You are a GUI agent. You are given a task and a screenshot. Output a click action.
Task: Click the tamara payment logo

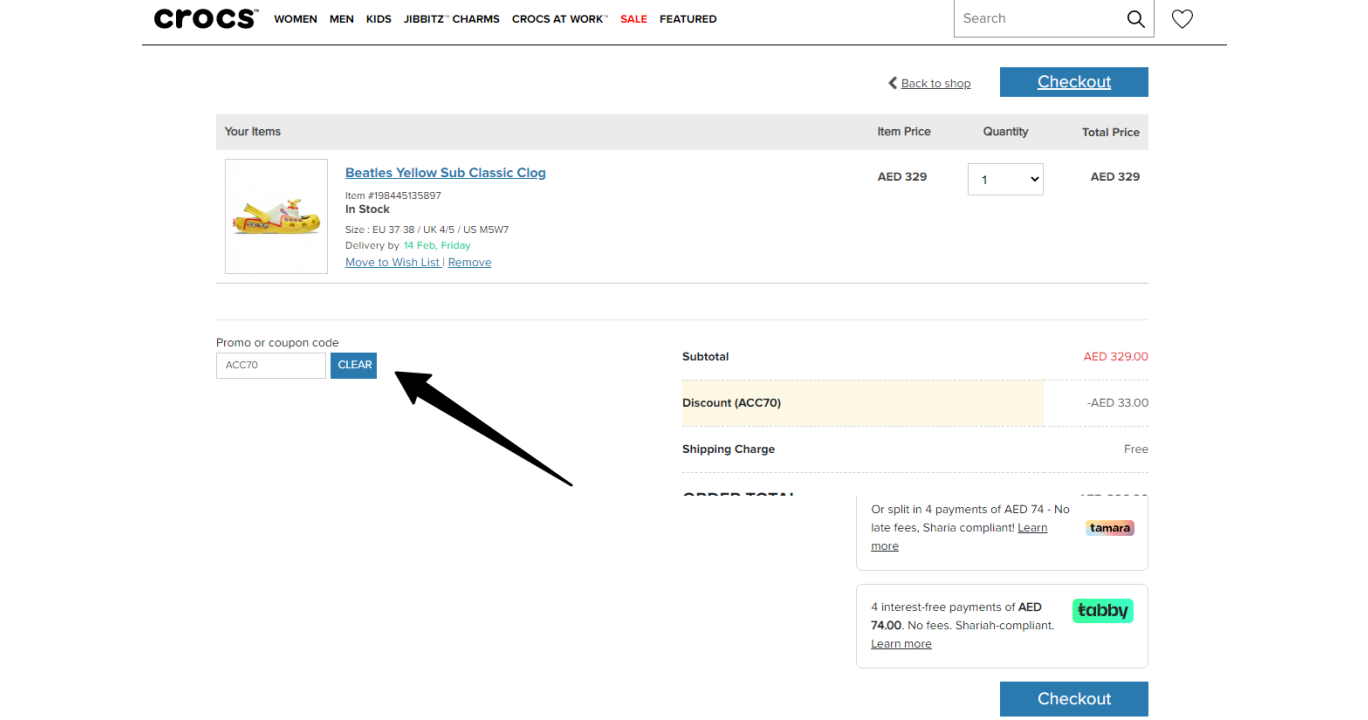click(x=1110, y=528)
